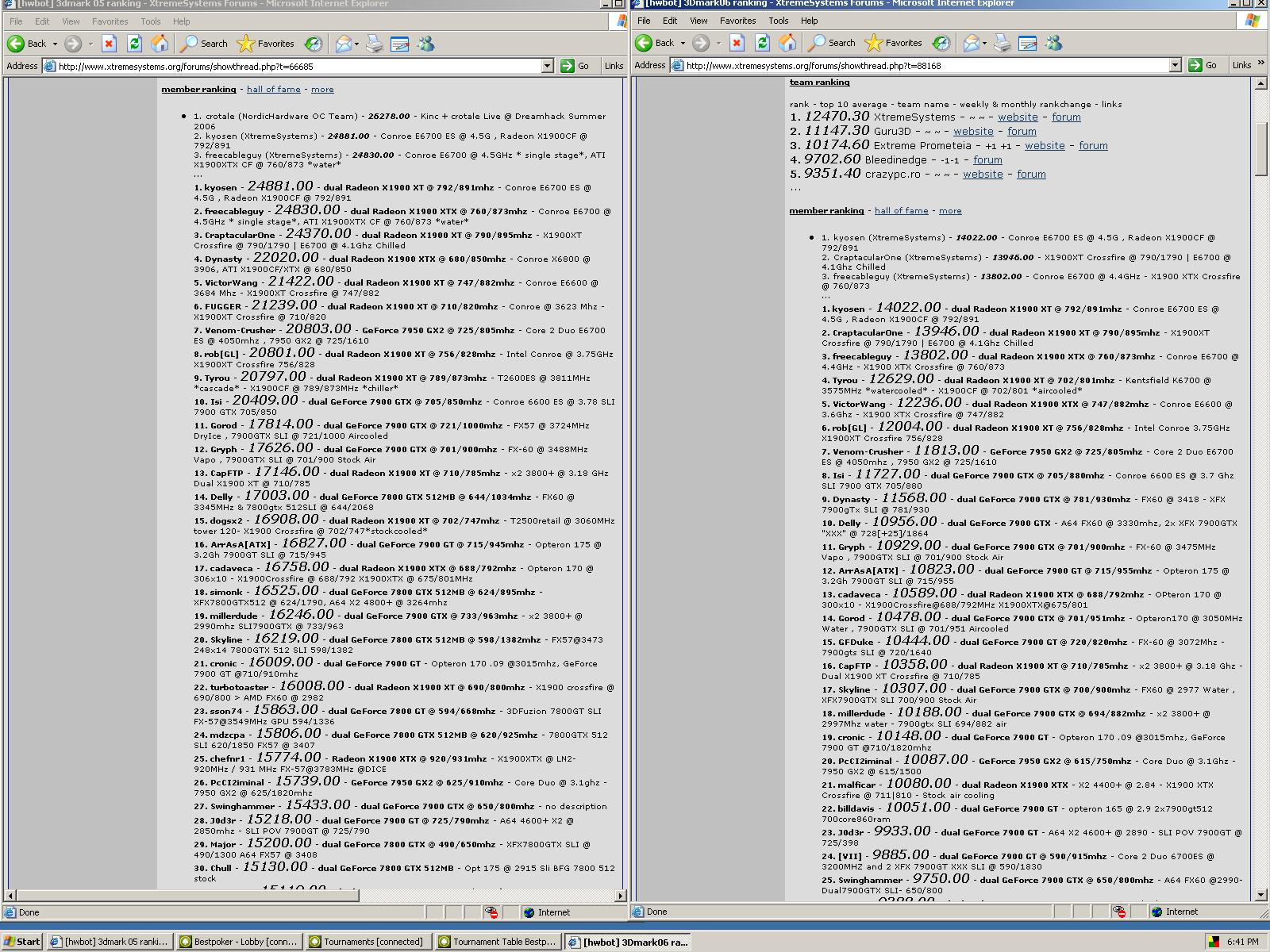This screenshot has height=952, width=1270.
Task: Expand Back history dropdown in left window
Action: click(55, 44)
